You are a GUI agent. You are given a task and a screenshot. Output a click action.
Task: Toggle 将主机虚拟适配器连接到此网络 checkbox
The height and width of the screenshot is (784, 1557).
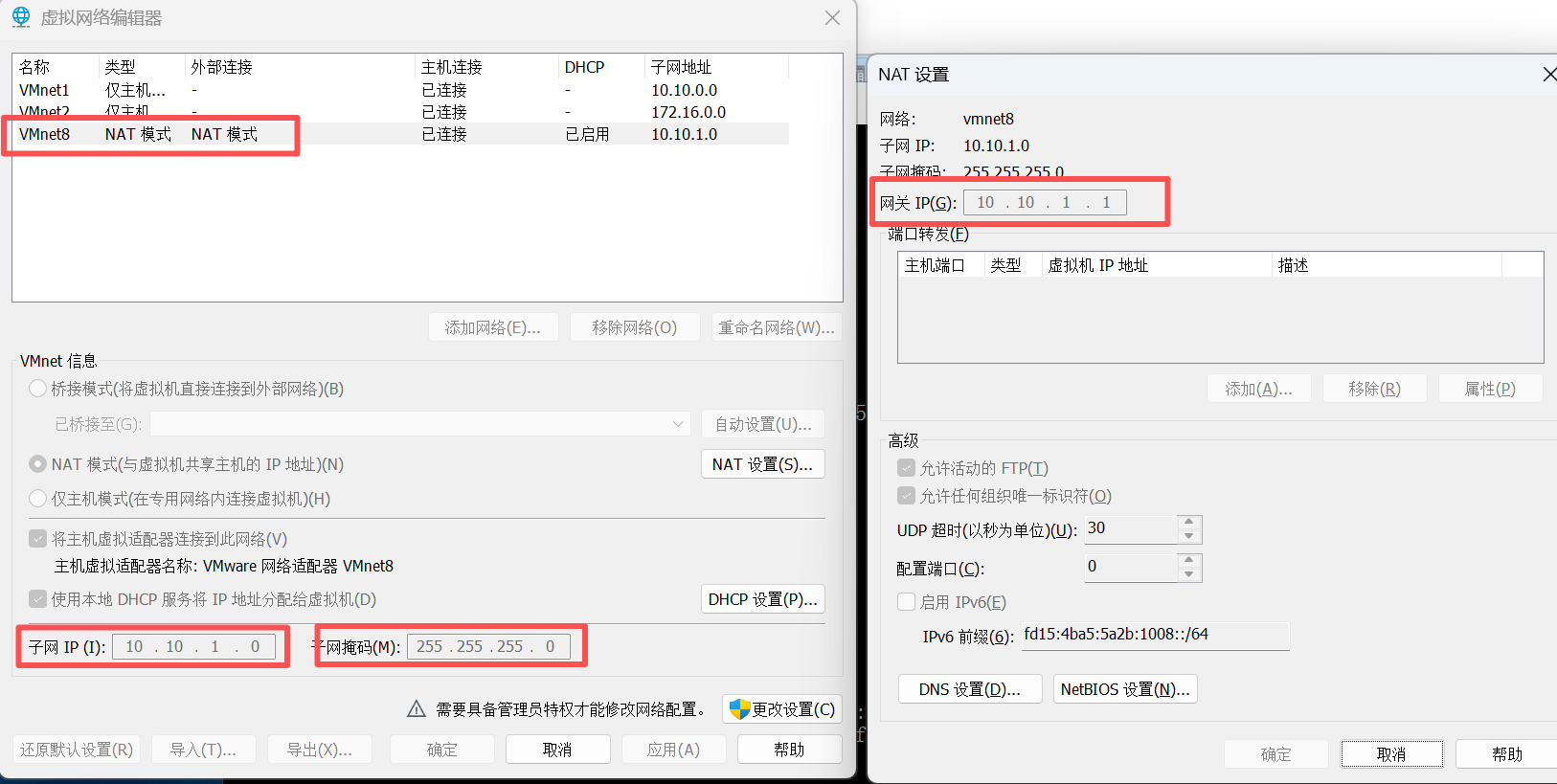(x=38, y=539)
